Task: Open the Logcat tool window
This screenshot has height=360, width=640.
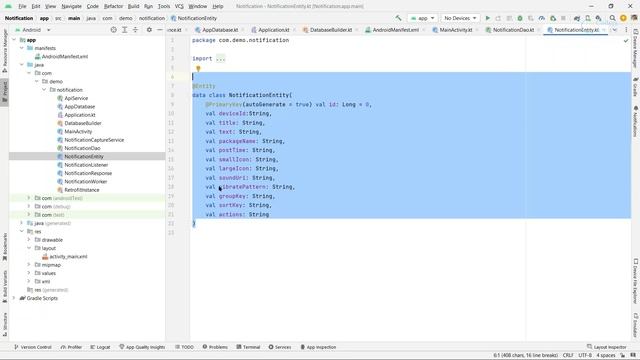Action: pos(100,347)
